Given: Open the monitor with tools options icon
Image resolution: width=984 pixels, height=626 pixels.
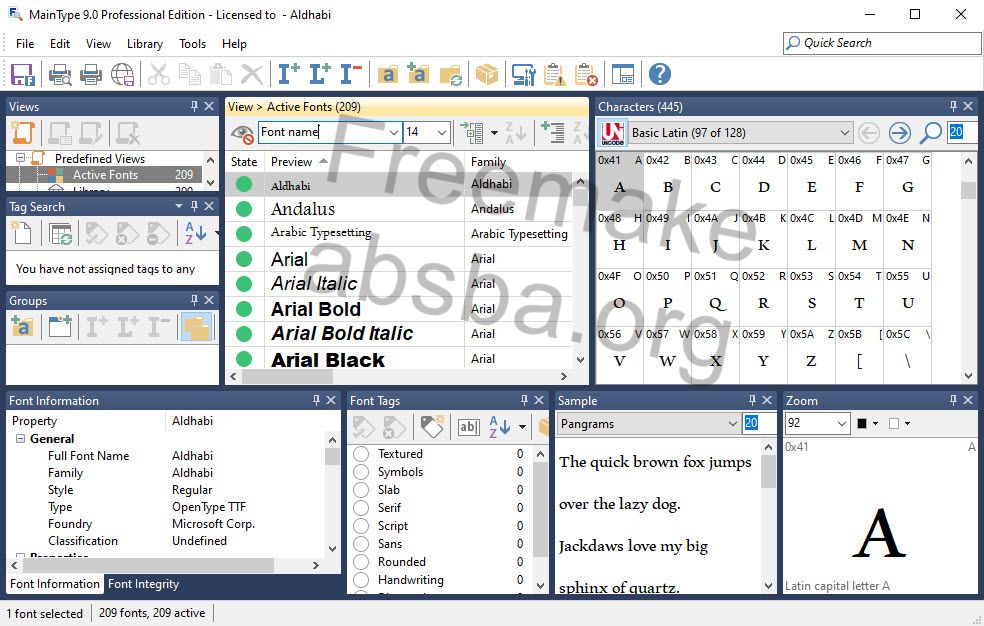Looking at the screenshot, I should pyautogui.click(x=523, y=75).
